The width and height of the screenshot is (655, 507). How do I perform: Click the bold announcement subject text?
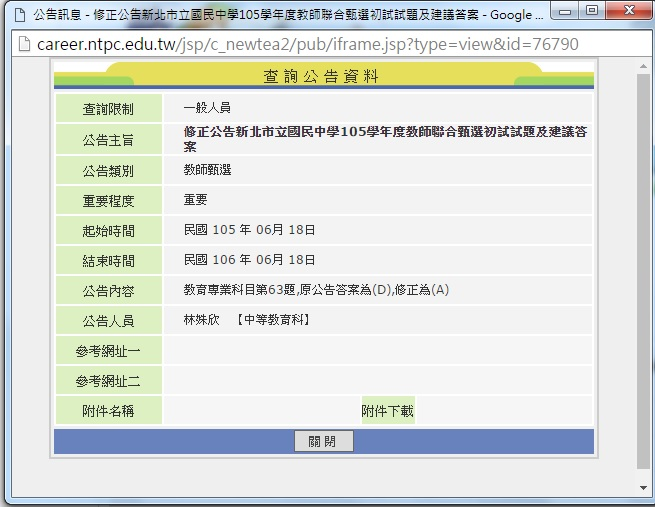pyautogui.click(x=385, y=138)
